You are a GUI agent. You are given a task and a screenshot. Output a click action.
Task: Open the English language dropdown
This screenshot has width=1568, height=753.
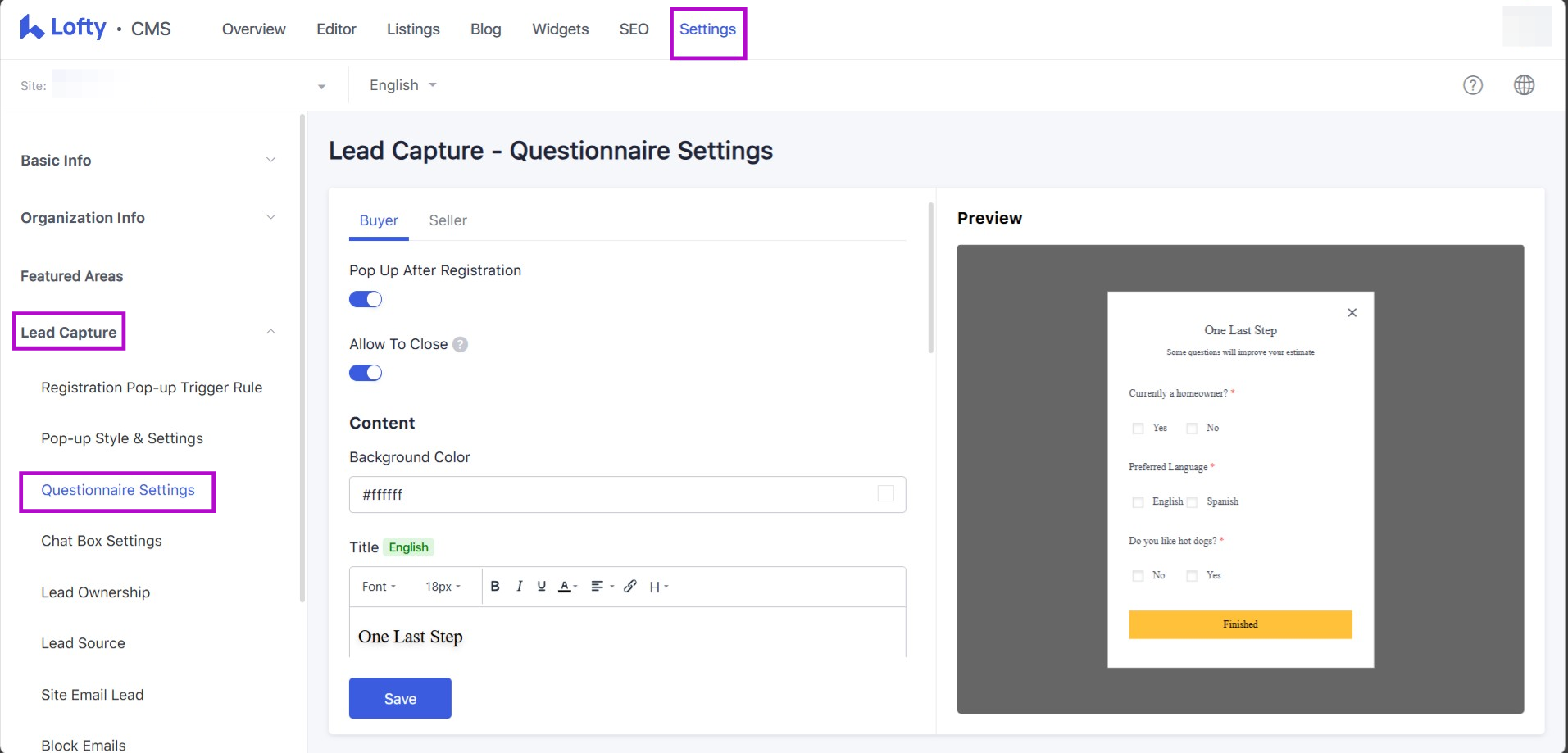(402, 85)
